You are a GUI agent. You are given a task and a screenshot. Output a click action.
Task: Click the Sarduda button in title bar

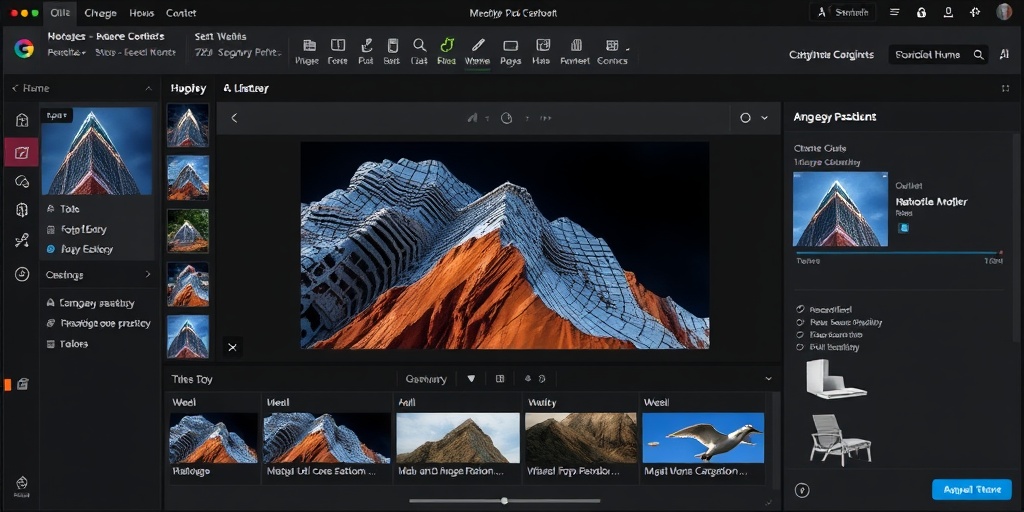click(x=845, y=12)
